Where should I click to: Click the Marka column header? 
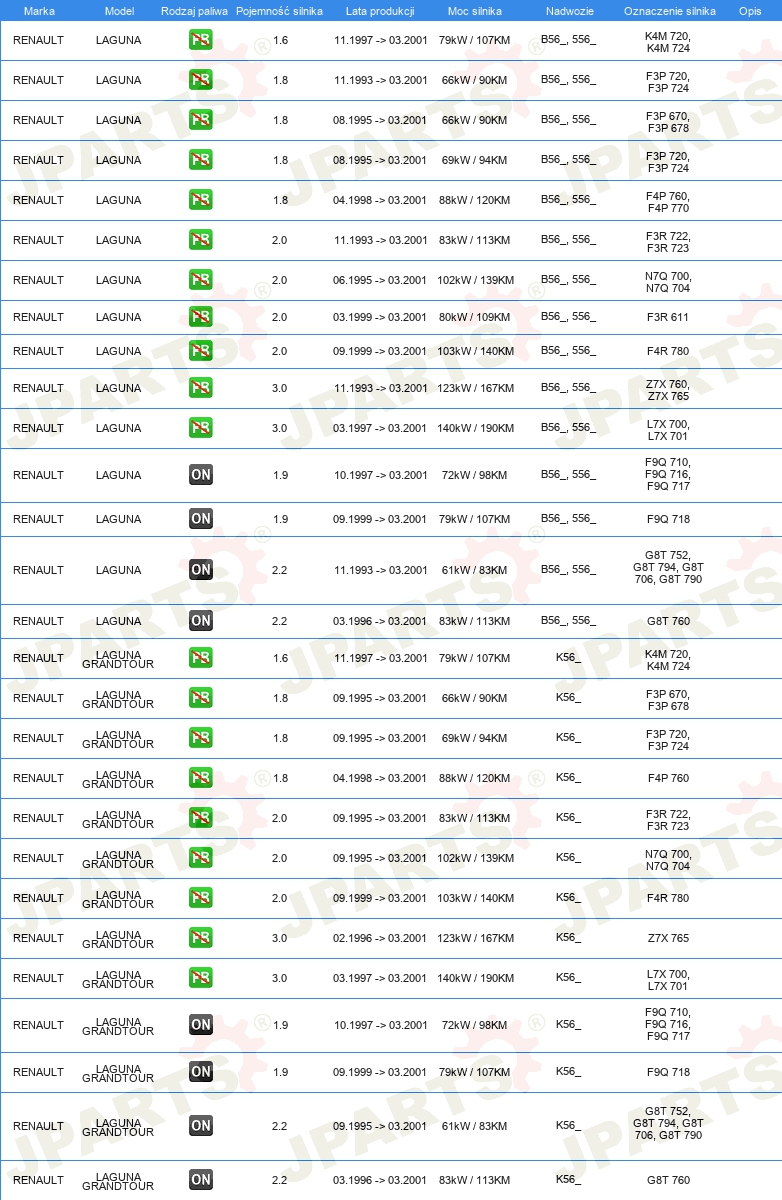pos(39,11)
